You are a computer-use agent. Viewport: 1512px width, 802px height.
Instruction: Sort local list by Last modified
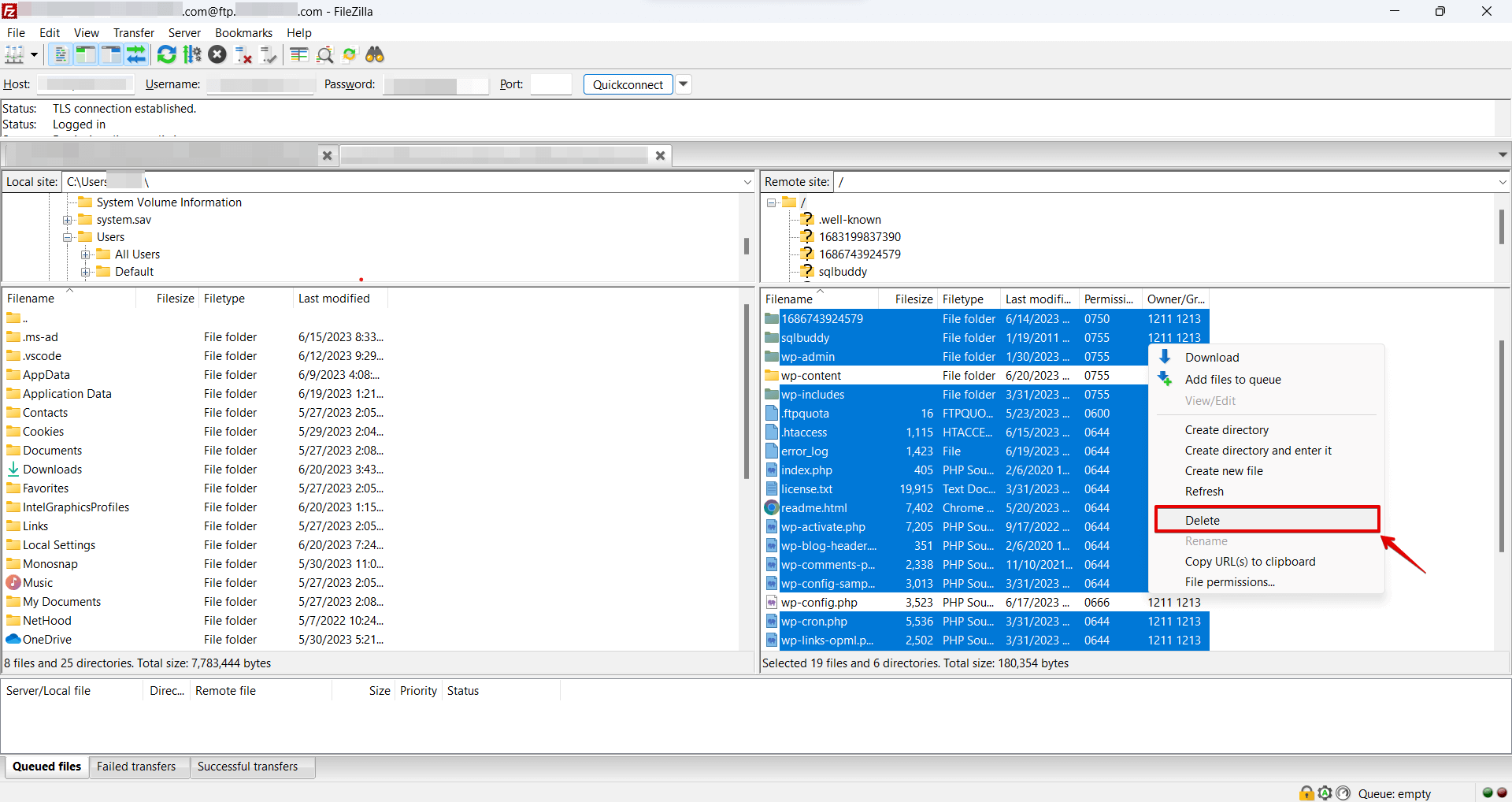339,299
